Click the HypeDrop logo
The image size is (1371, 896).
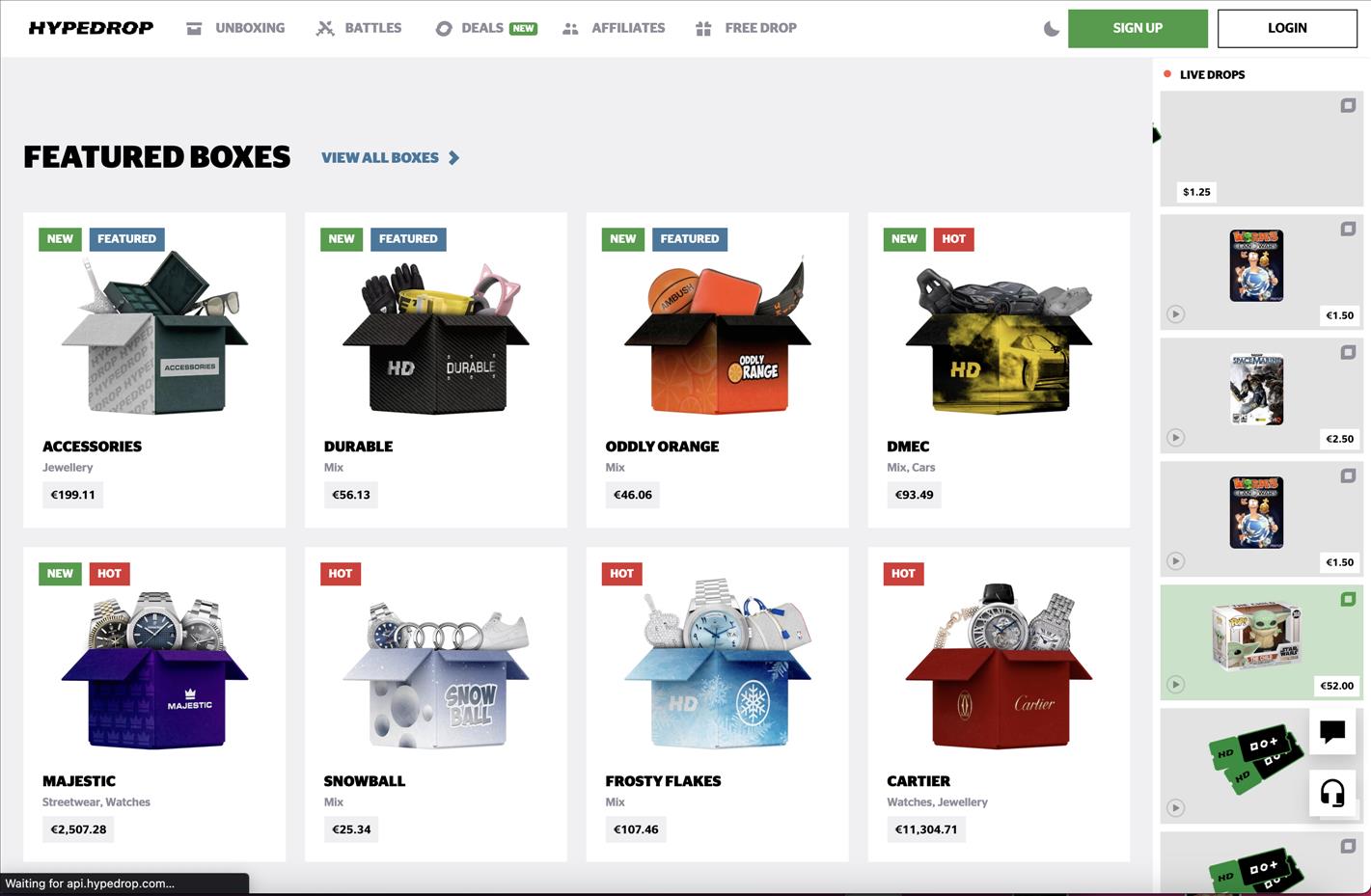tap(91, 28)
